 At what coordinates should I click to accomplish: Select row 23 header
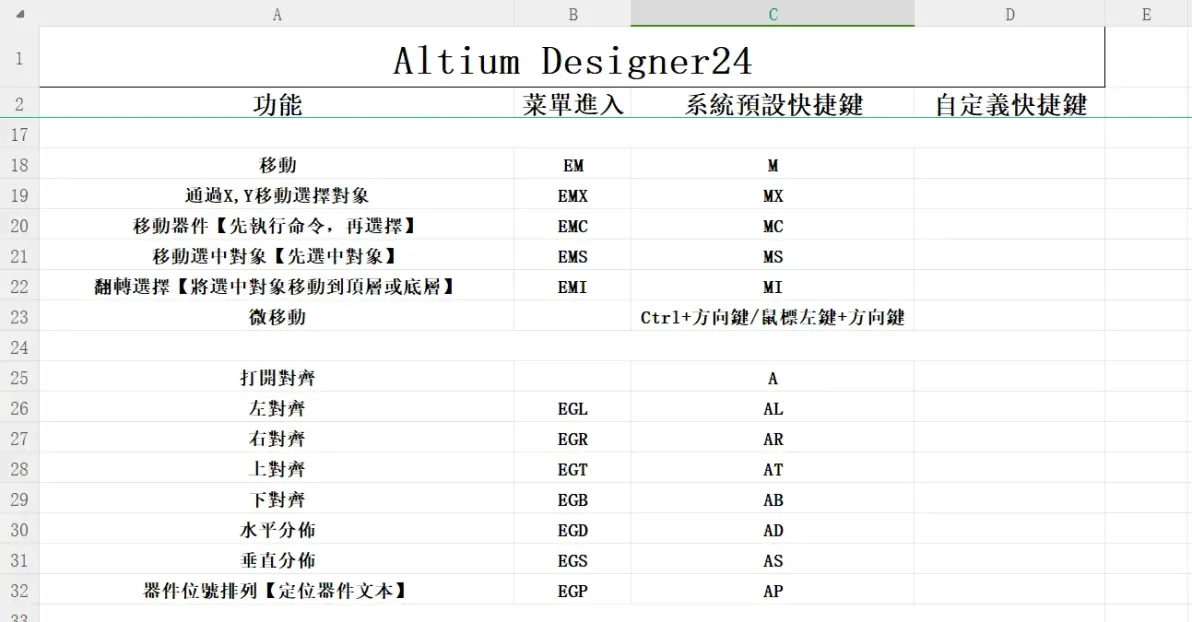tap(20, 317)
